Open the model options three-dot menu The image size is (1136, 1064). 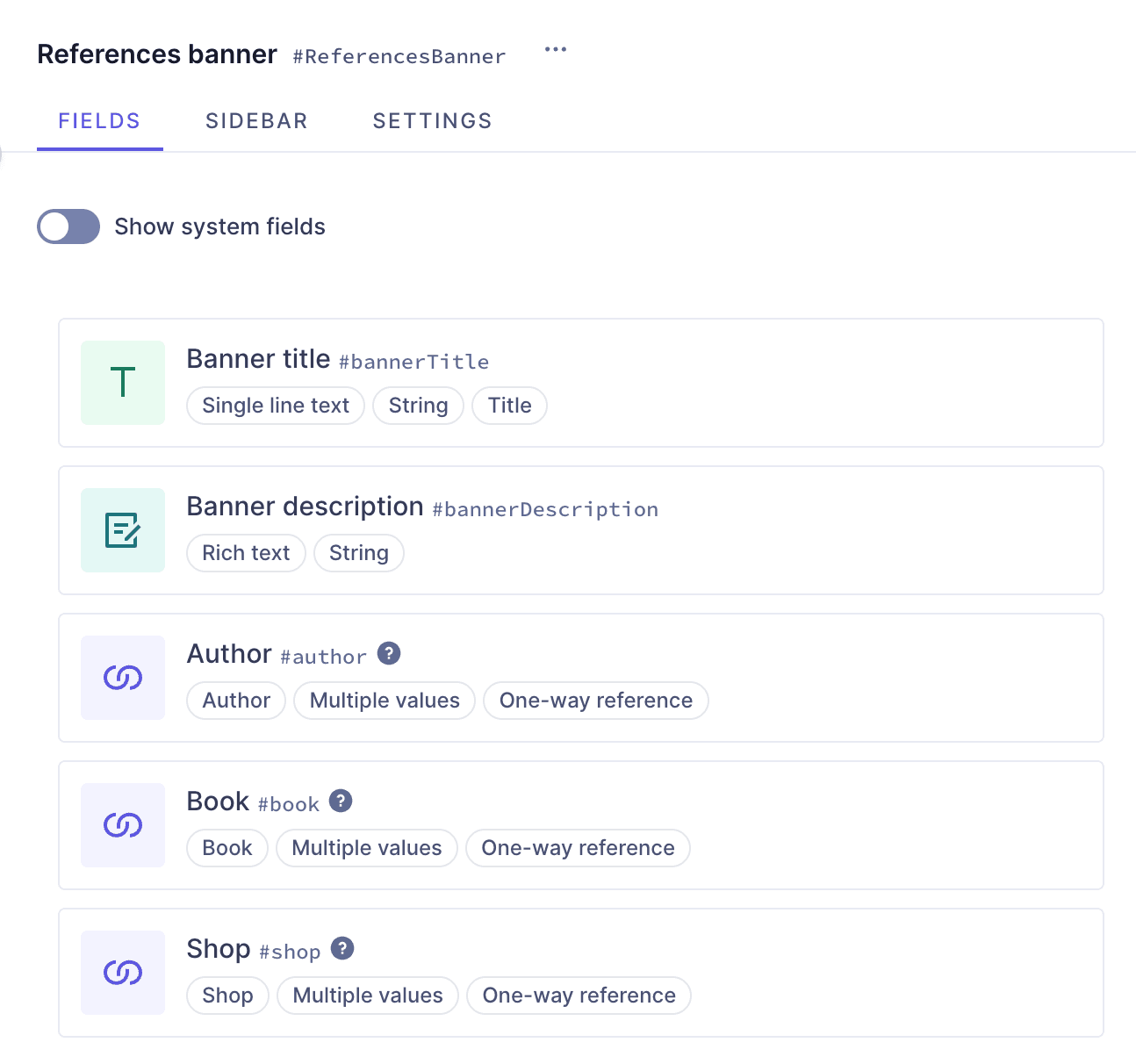click(556, 50)
